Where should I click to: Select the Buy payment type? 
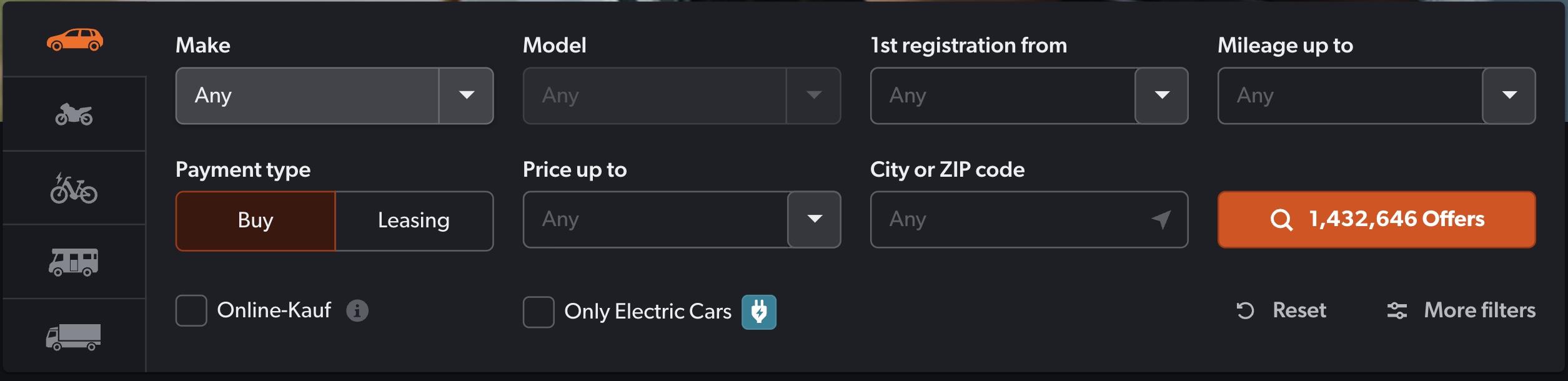[256, 220]
